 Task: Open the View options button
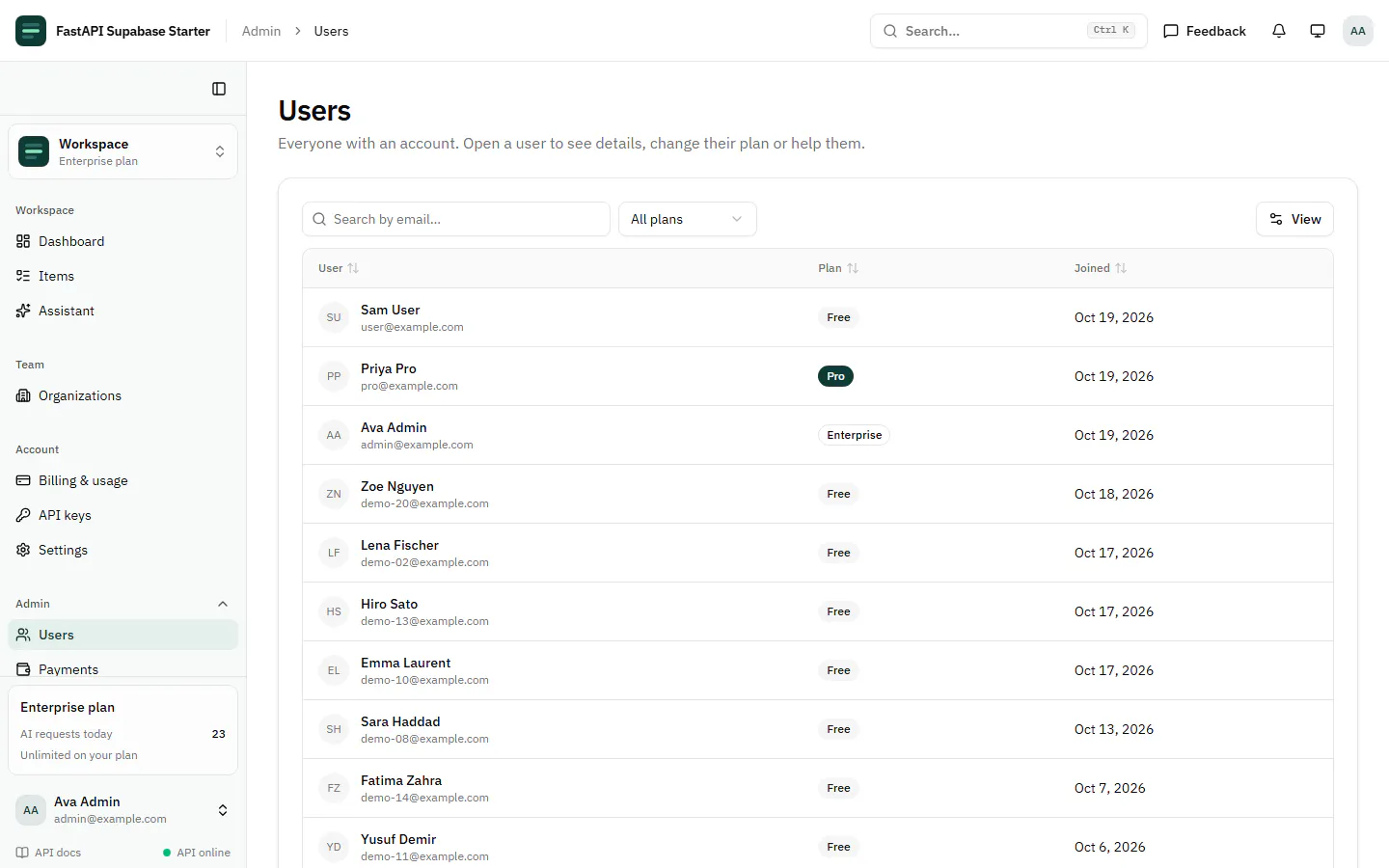tap(1294, 219)
